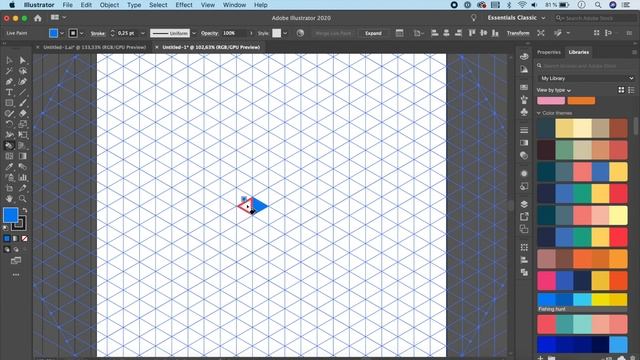The width and height of the screenshot is (640, 360).
Task: Open stroke weight dropdown list
Action: click(x=142, y=33)
